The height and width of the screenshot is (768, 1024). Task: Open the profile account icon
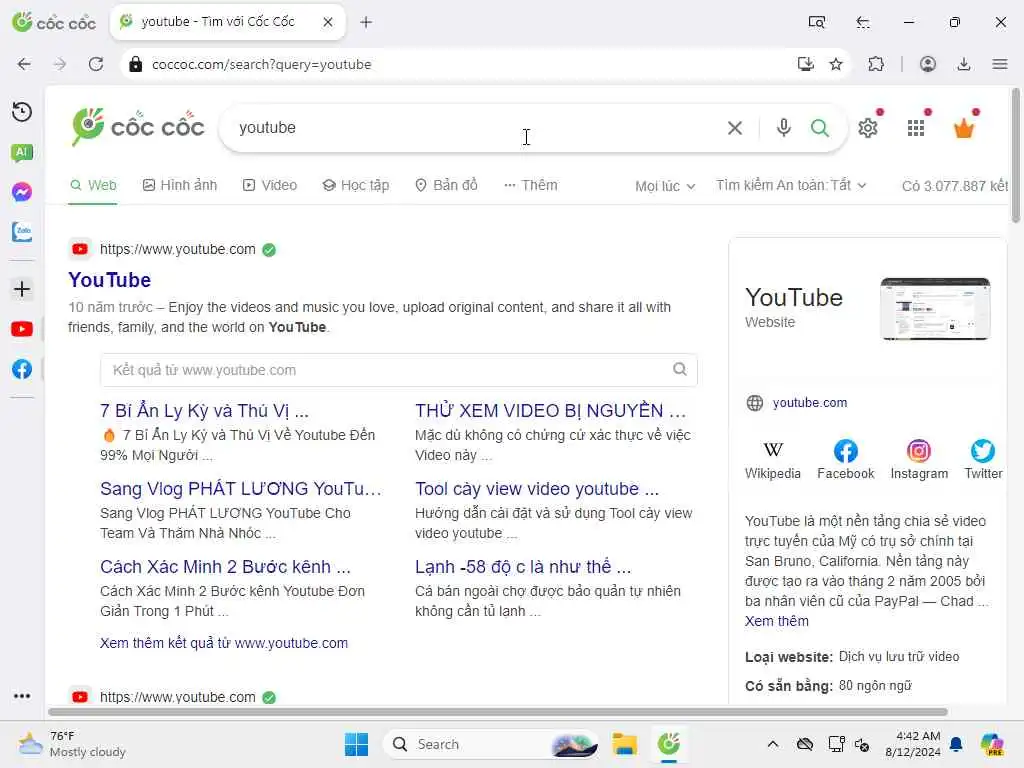coord(927,64)
